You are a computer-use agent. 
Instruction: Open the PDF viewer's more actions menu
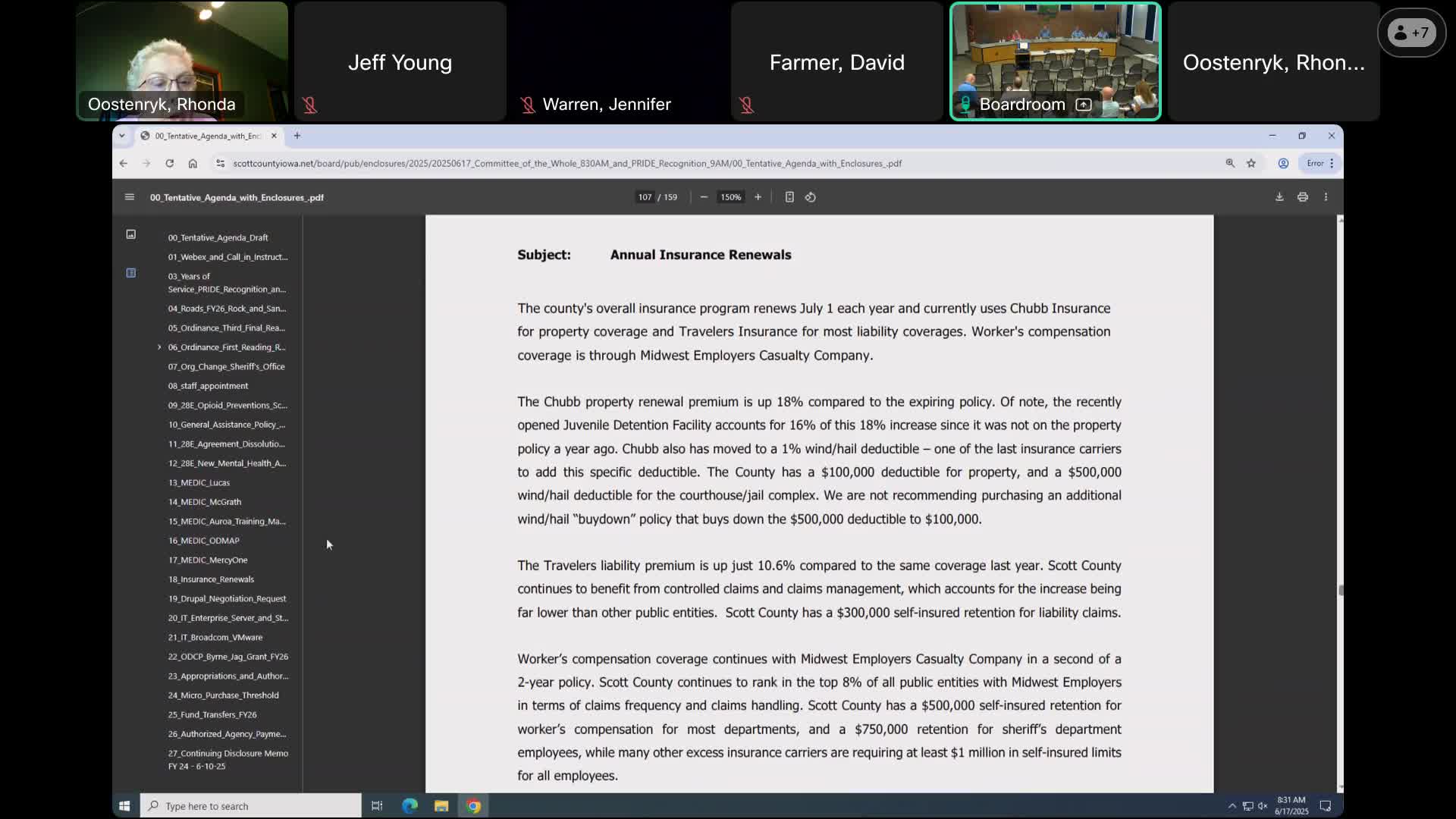(1326, 197)
